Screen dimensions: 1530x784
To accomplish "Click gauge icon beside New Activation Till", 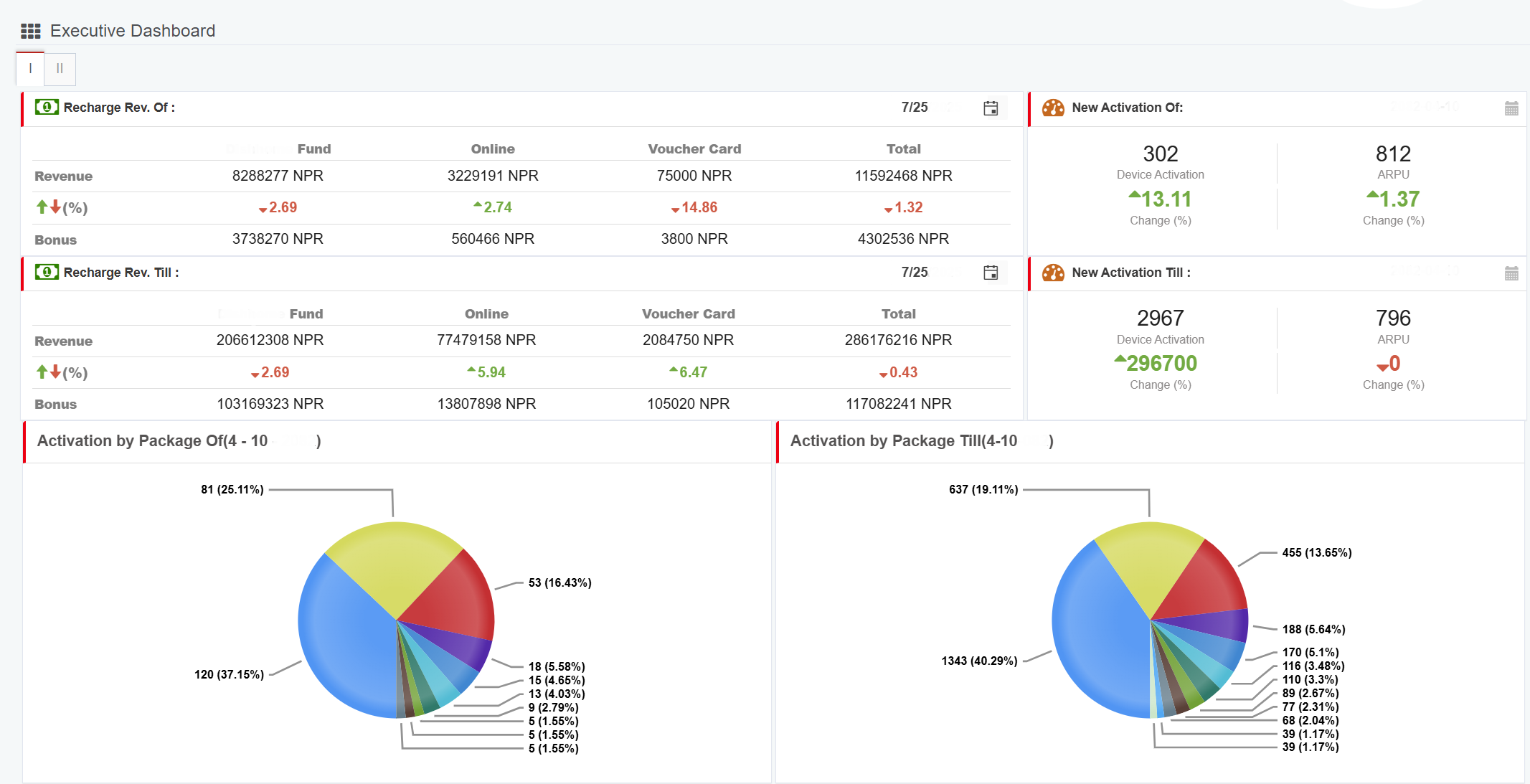I will 1053,273.
